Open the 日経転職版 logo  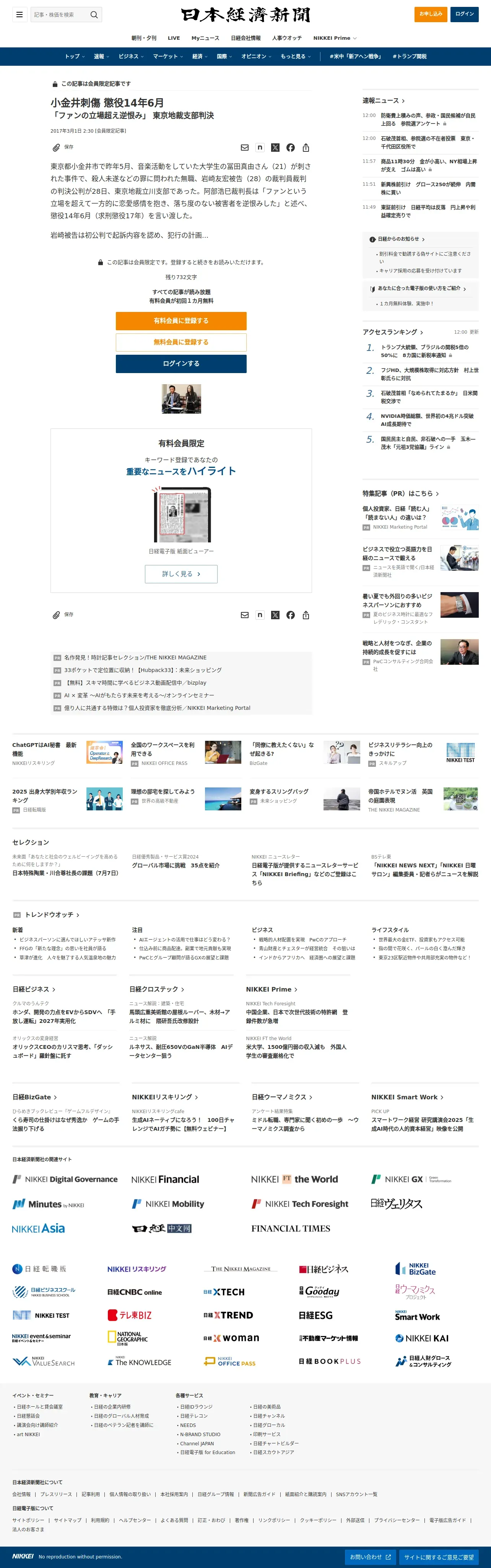[39, 1269]
